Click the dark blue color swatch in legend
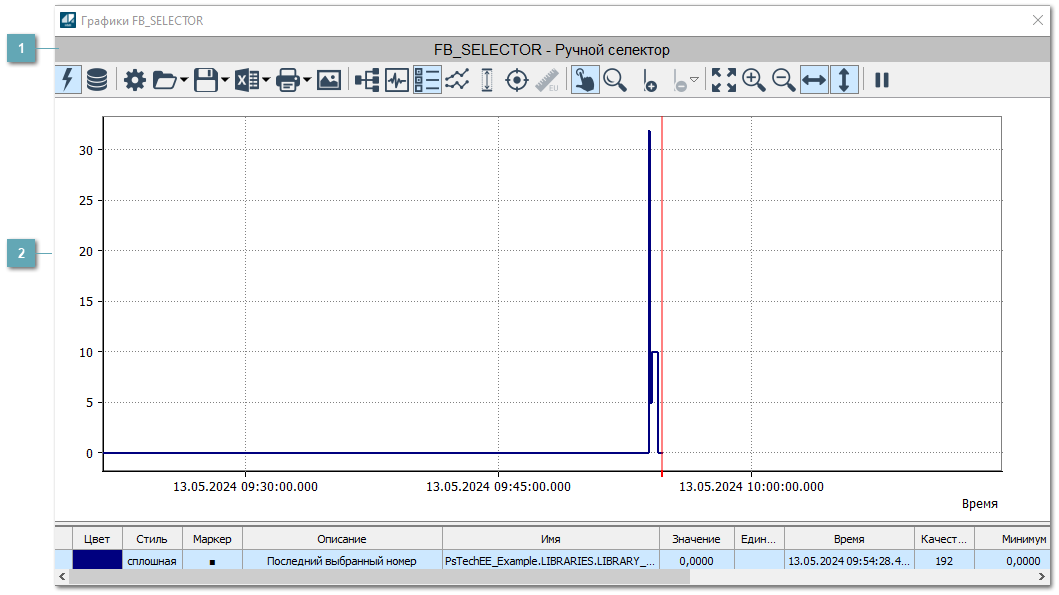This screenshot has width=1059, height=595. coord(97,561)
